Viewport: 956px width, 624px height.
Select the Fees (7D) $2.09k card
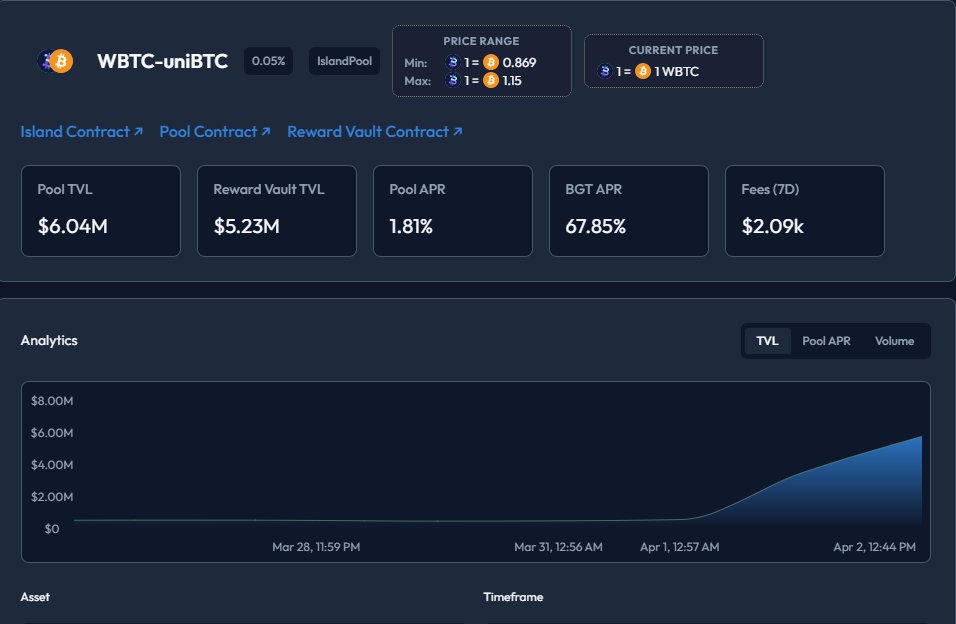coord(805,211)
